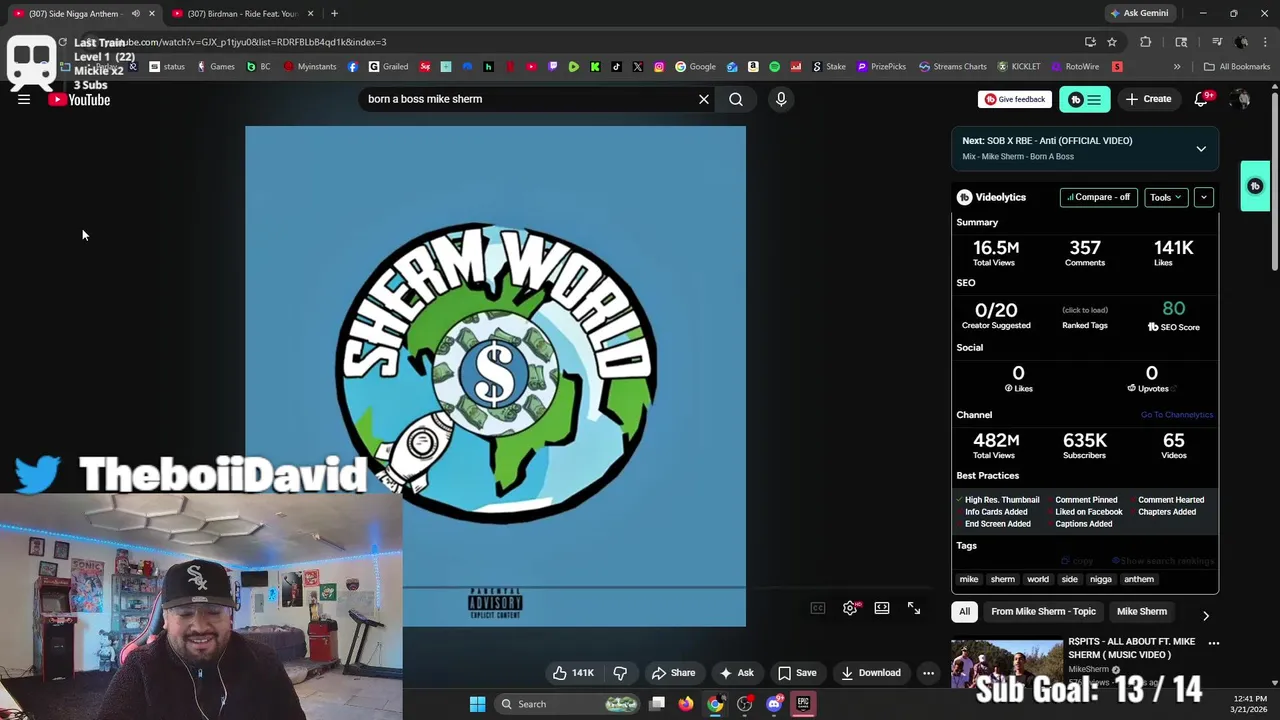Run the search with the magnifier button
The width and height of the screenshot is (1280, 720).
click(x=736, y=99)
